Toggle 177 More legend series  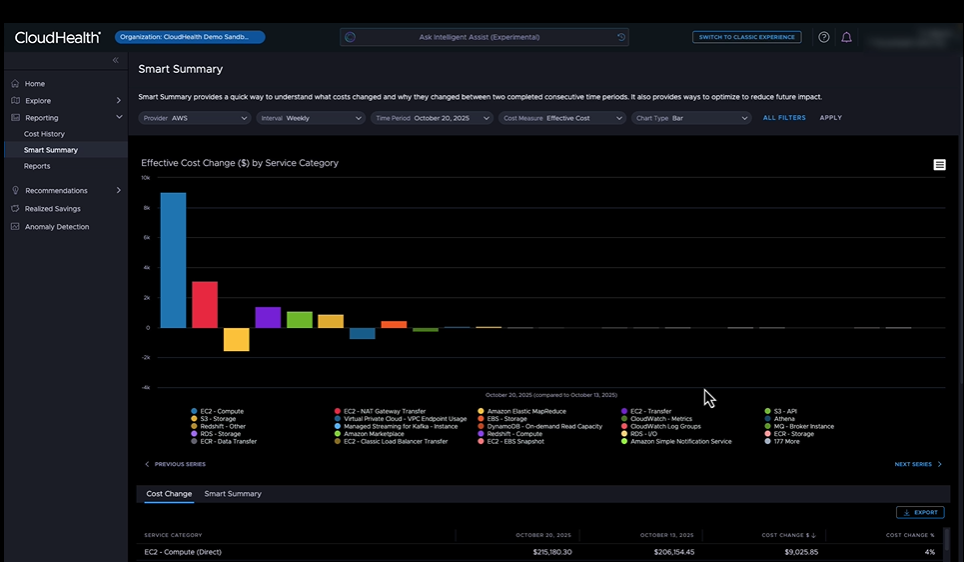coord(782,441)
